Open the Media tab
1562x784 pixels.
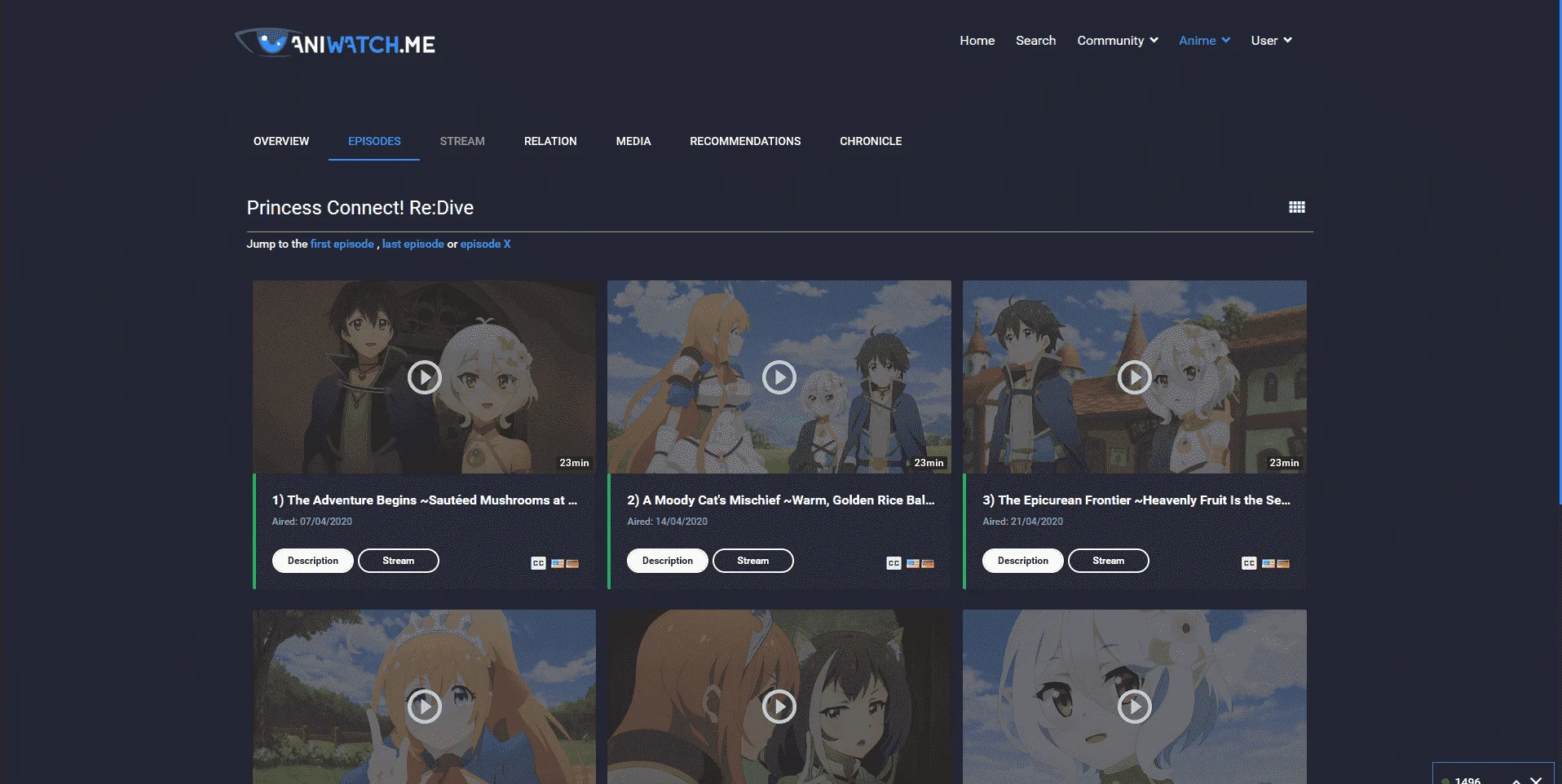633,141
